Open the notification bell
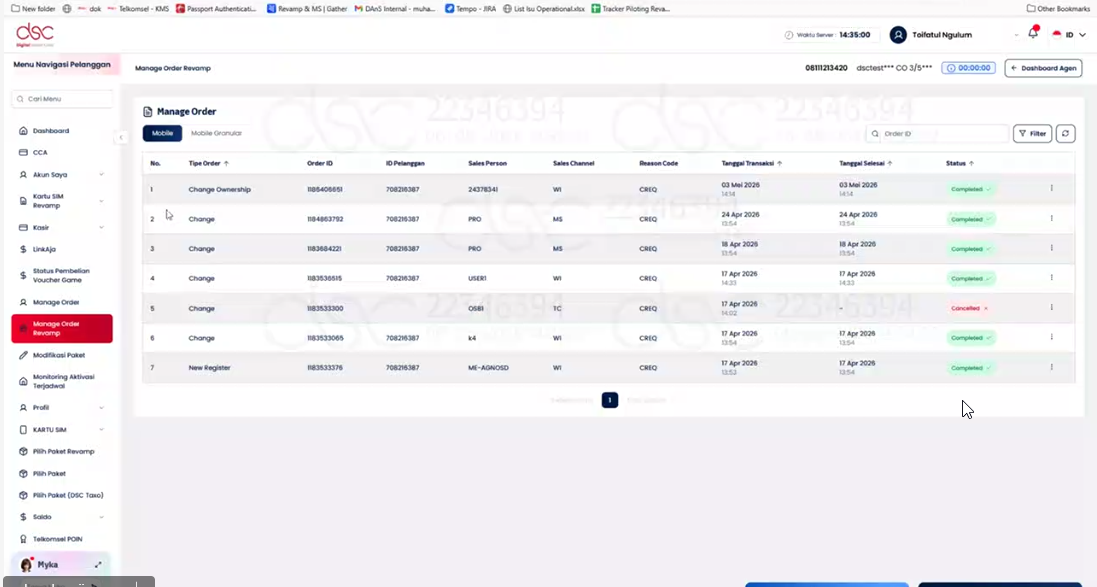Image resolution: width=1097 pixels, height=587 pixels. tap(1033, 33)
